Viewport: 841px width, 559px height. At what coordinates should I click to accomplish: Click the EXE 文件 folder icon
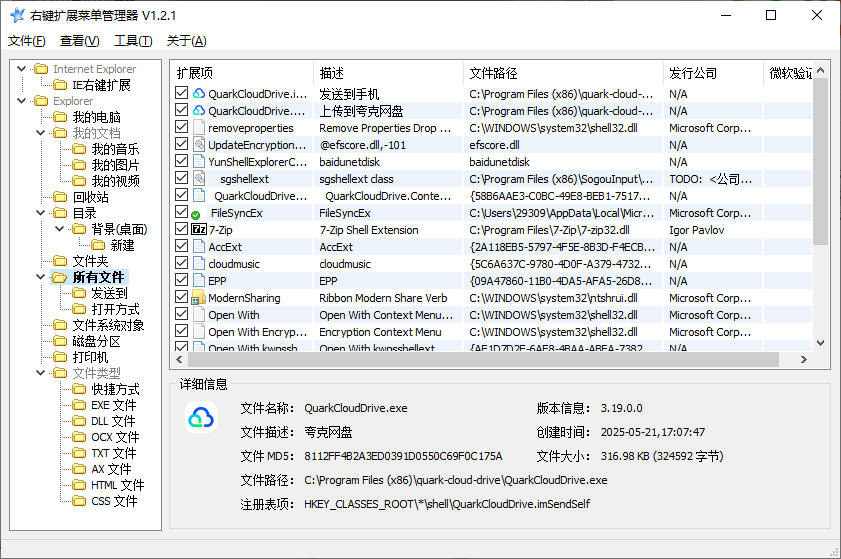coord(79,405)
